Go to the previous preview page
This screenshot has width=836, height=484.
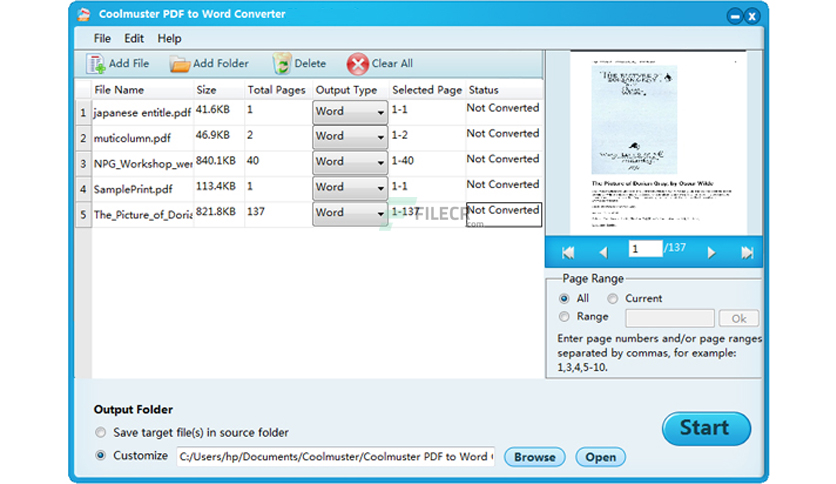(x=604, y=252)
